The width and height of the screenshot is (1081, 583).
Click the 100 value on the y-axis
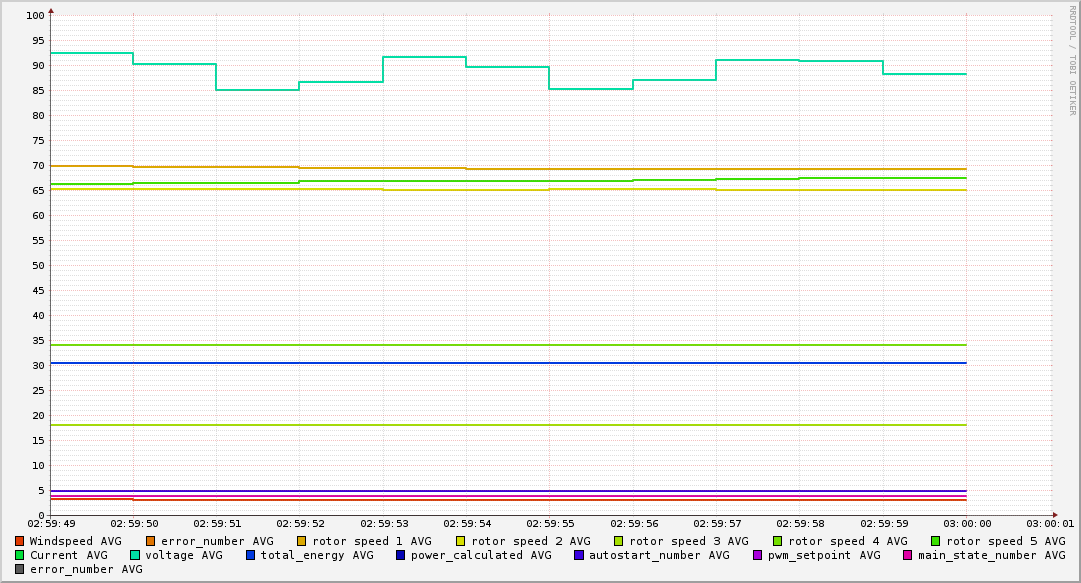35,16
